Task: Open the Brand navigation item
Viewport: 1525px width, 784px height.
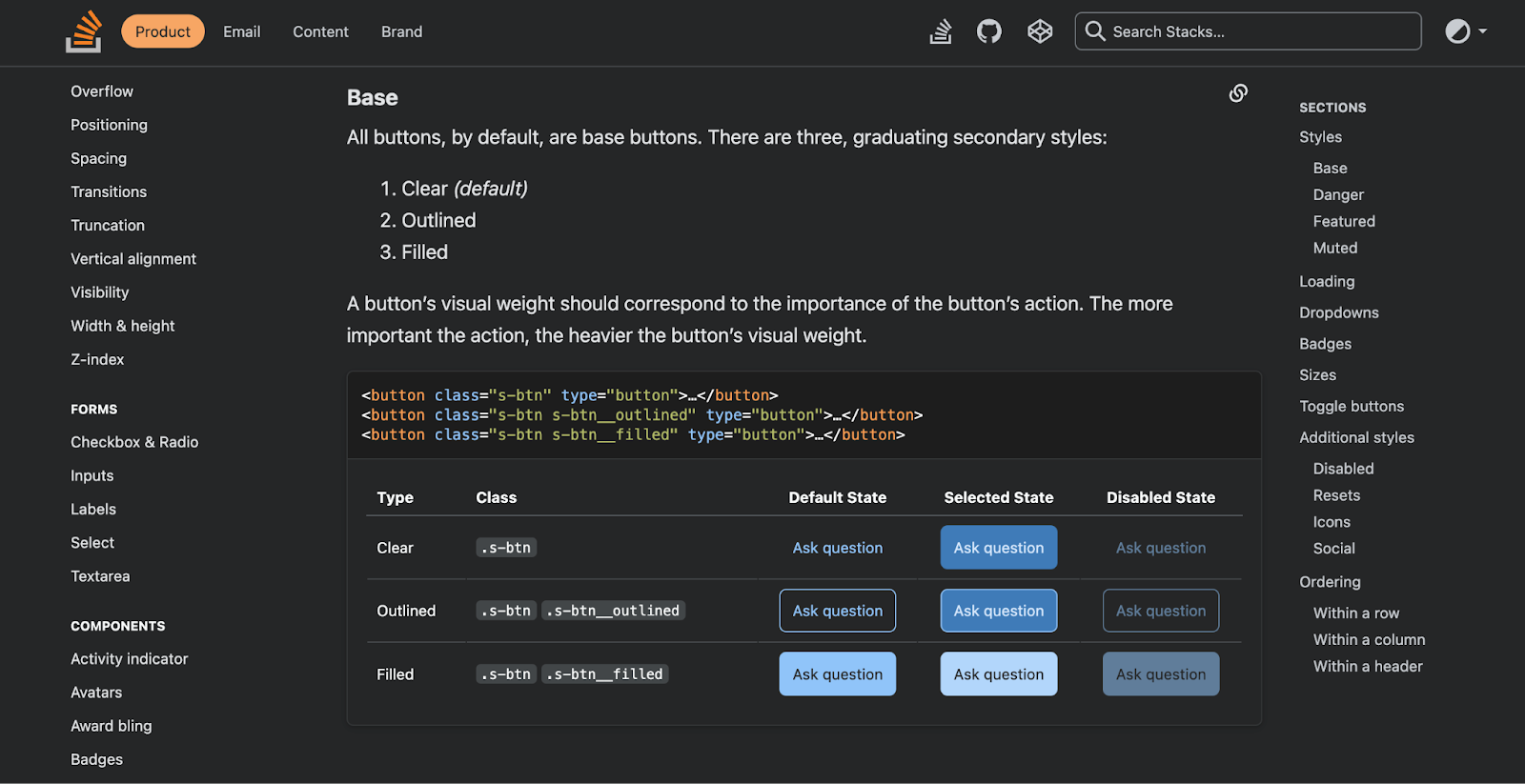Action: coord(401,31)
